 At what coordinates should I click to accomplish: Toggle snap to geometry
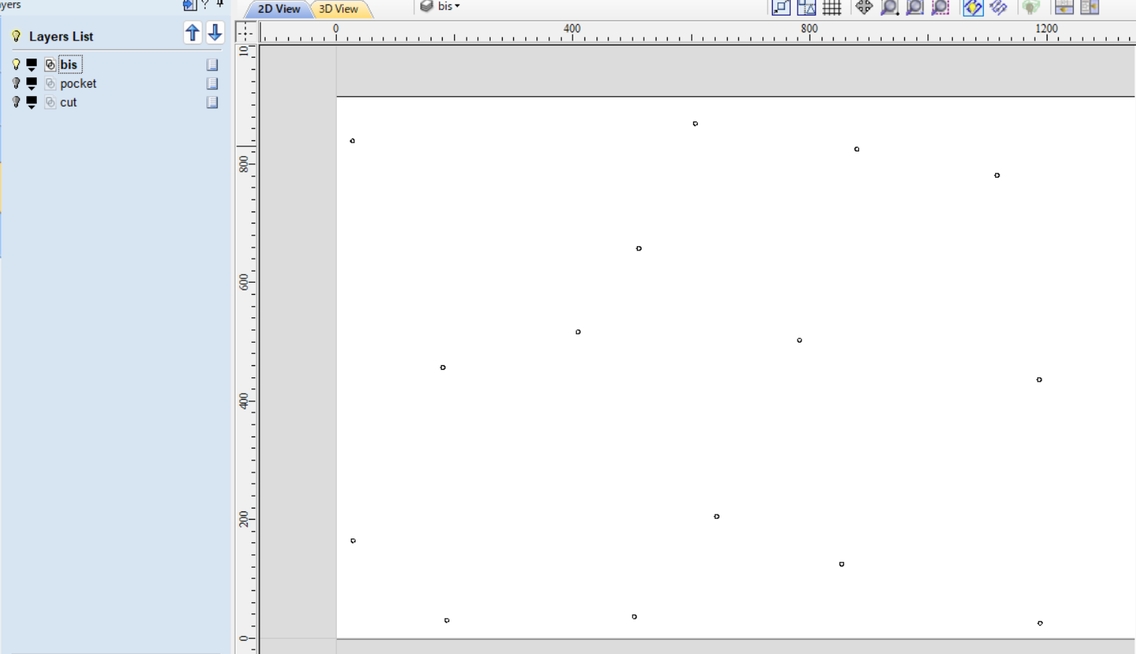[x=781, y=7]
